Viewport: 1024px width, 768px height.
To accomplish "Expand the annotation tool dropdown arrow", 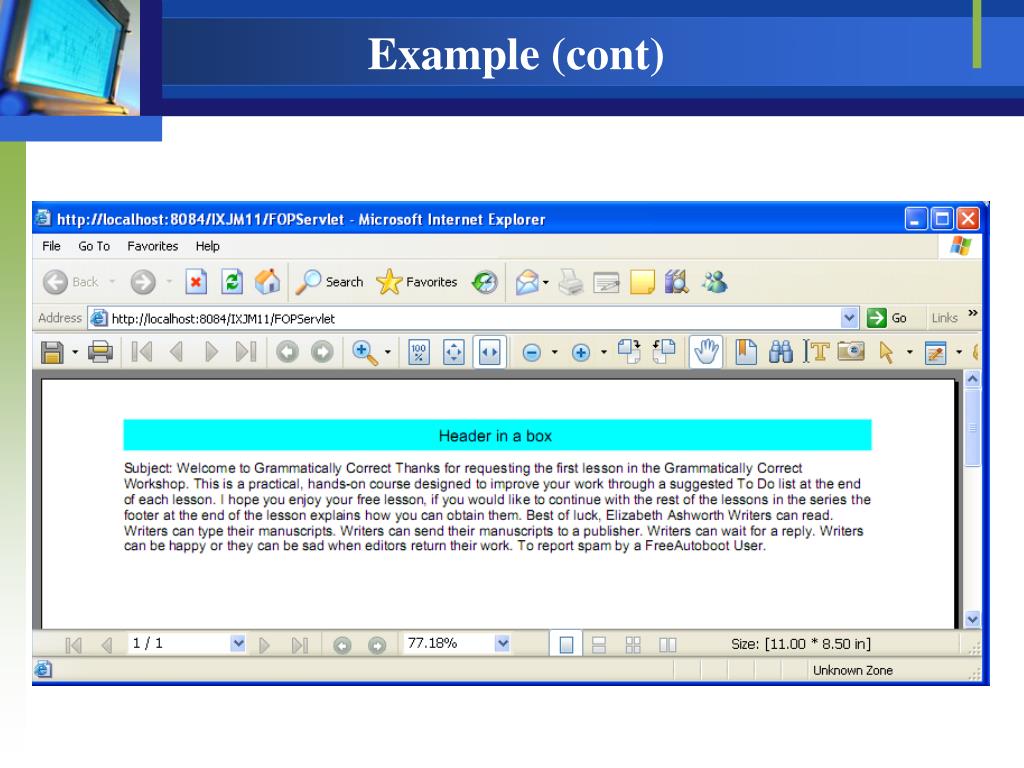I will click(x=959, y=352).
